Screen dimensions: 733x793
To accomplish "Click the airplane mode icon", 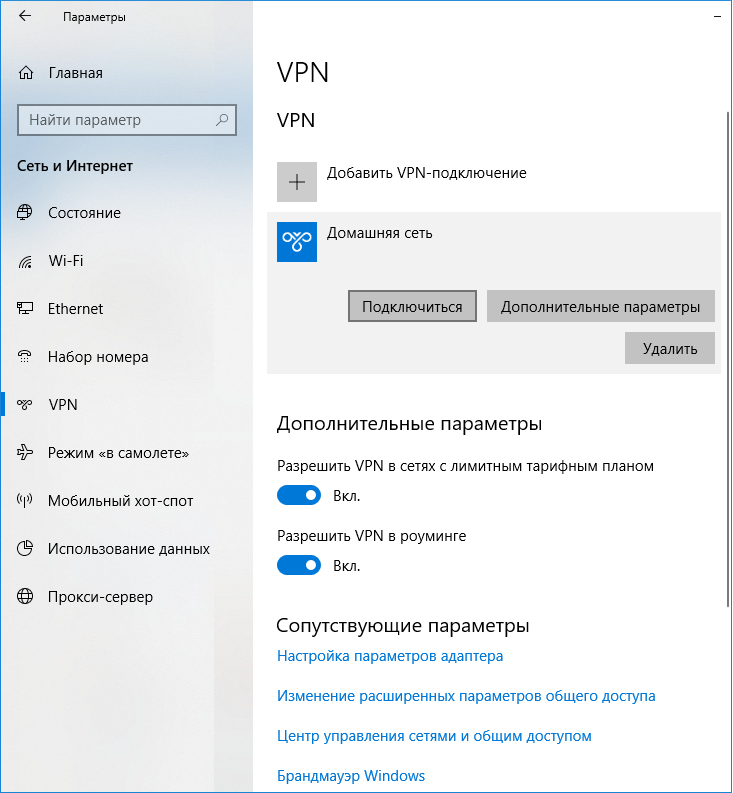I will point(26,453).
